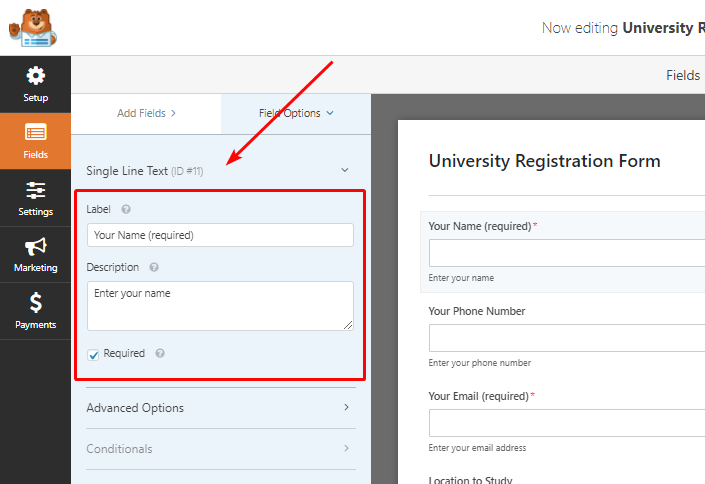This screenshot has height=484, width=705.
Task: Click help icon next to Label
Action: [126, 210]
